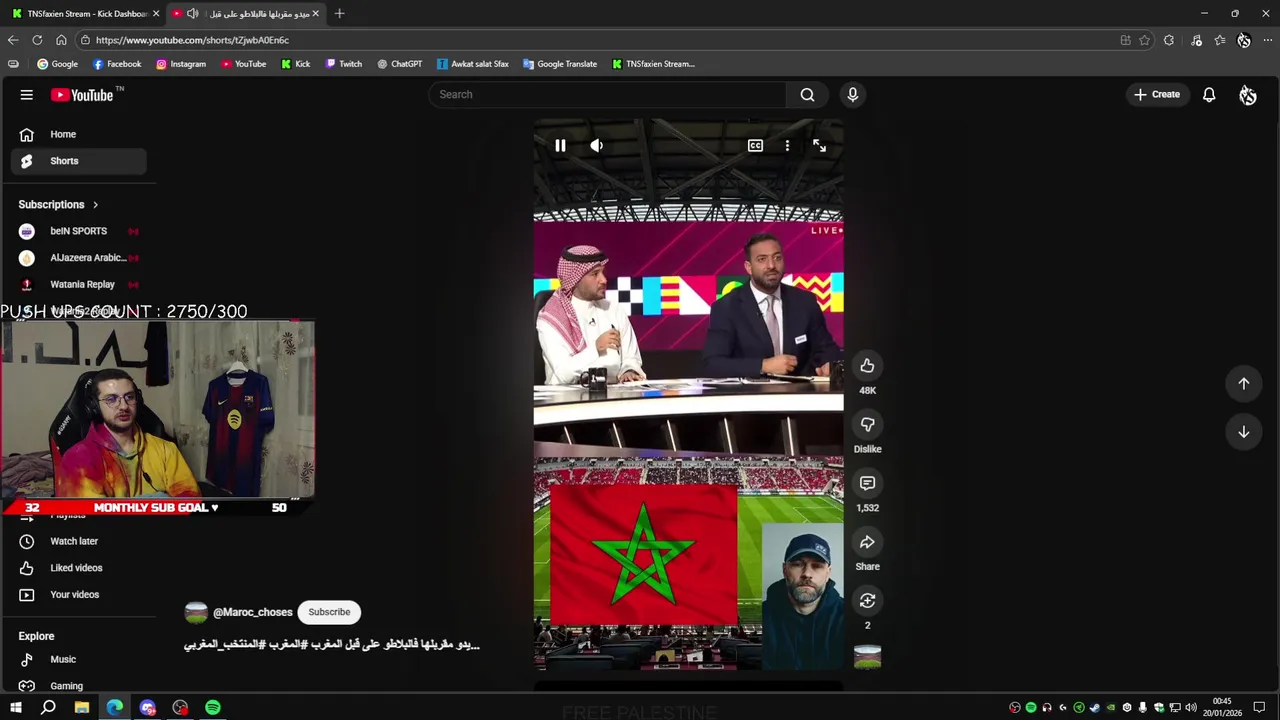Open the browser extensions puzzle icon

(x=1169, y=40)
